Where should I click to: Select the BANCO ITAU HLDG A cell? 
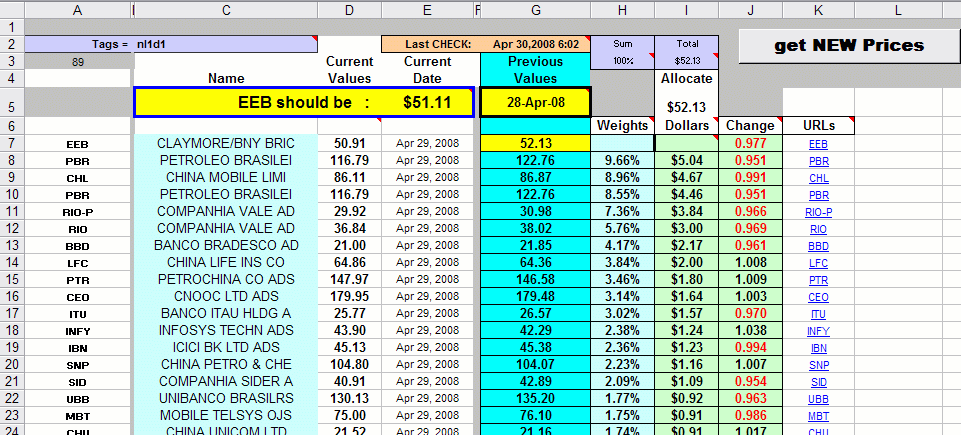[226, 314]
